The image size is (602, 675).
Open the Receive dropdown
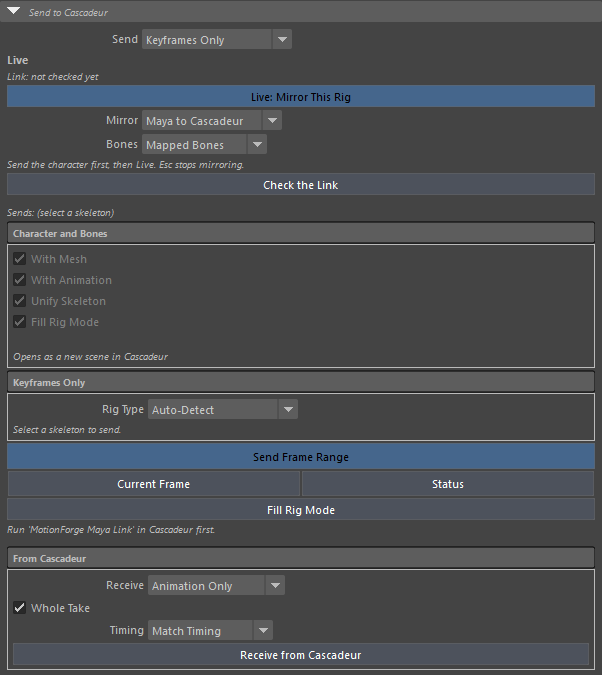(216, 585)
